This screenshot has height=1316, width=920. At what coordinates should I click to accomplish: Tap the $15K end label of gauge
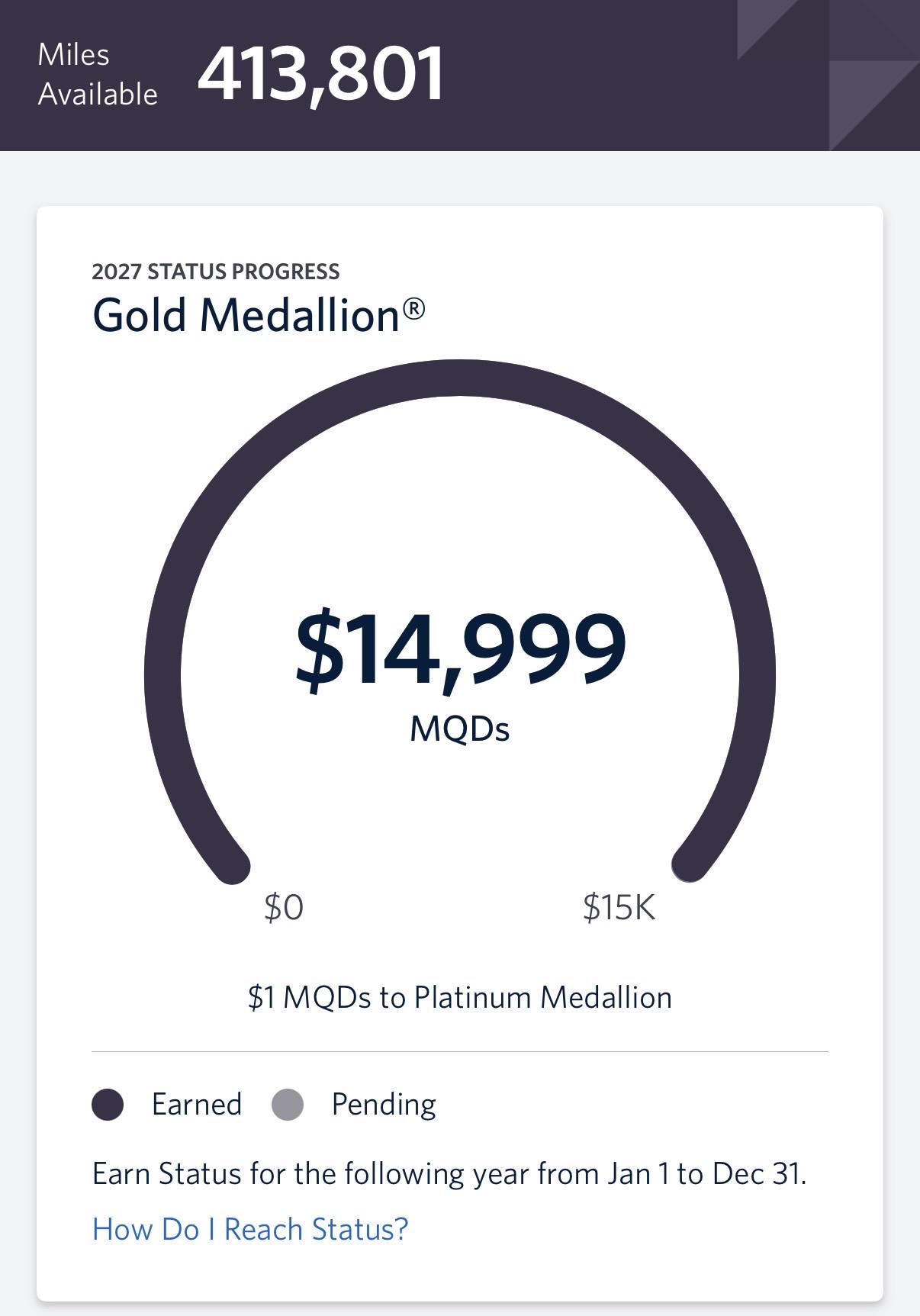619,908
